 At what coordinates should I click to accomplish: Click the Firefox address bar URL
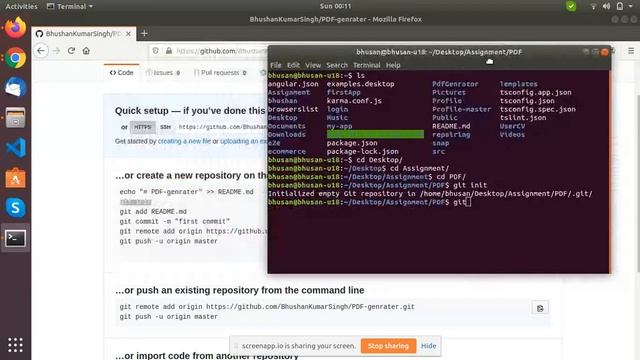(x=222, y=51)
